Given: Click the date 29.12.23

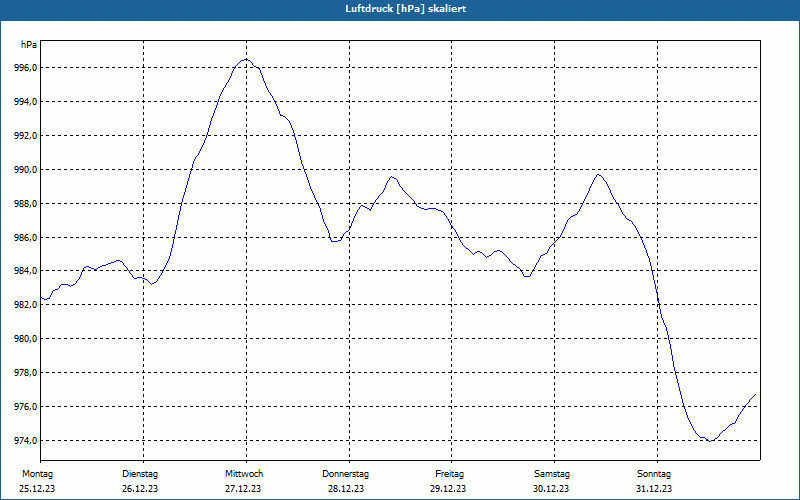Looking at the screenshot, I should click(448, 489).
